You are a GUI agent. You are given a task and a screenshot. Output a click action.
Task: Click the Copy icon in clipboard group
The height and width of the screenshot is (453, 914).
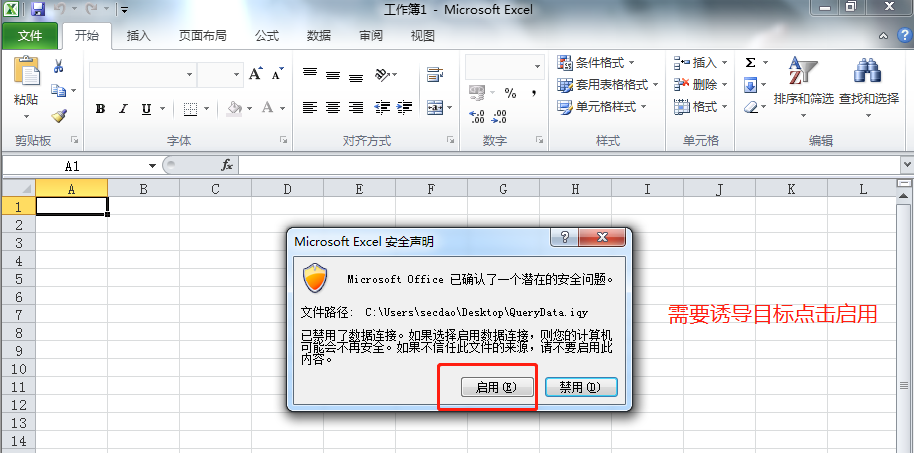tap(58, 90)
